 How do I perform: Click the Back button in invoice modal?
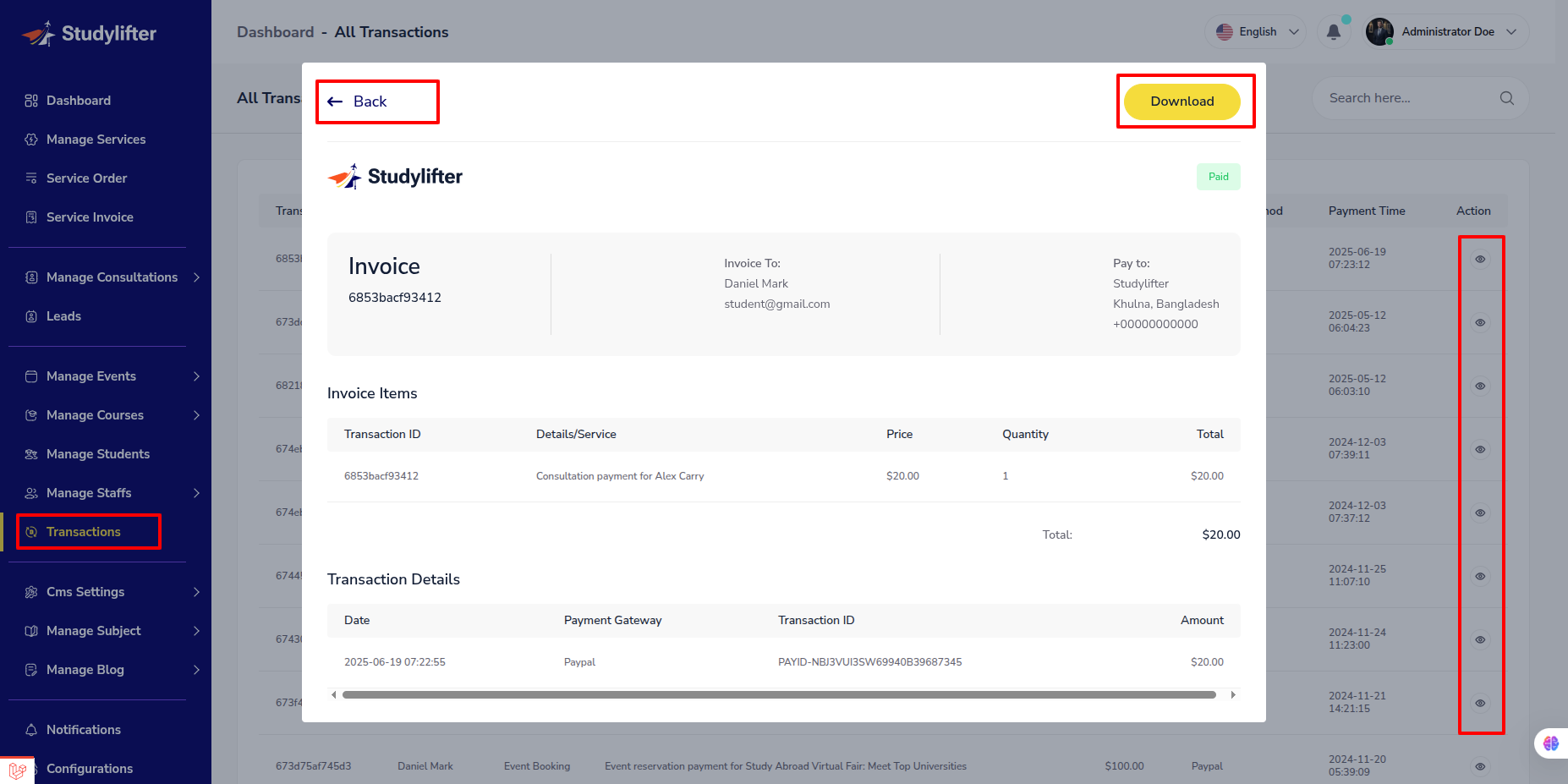(357, 101)
